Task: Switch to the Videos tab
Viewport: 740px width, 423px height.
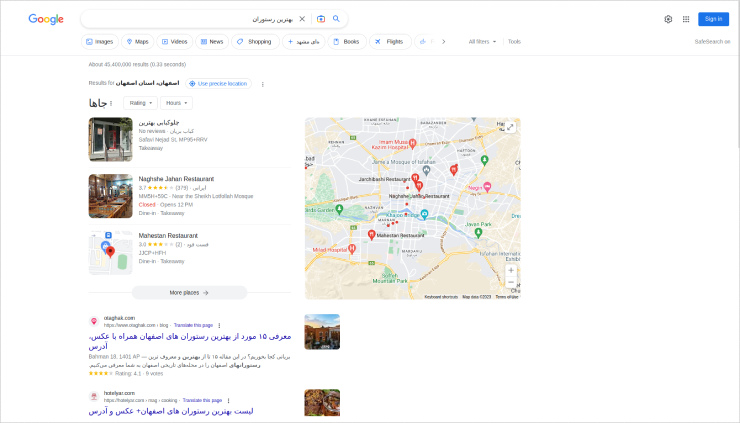Action: tap(175, 42)
